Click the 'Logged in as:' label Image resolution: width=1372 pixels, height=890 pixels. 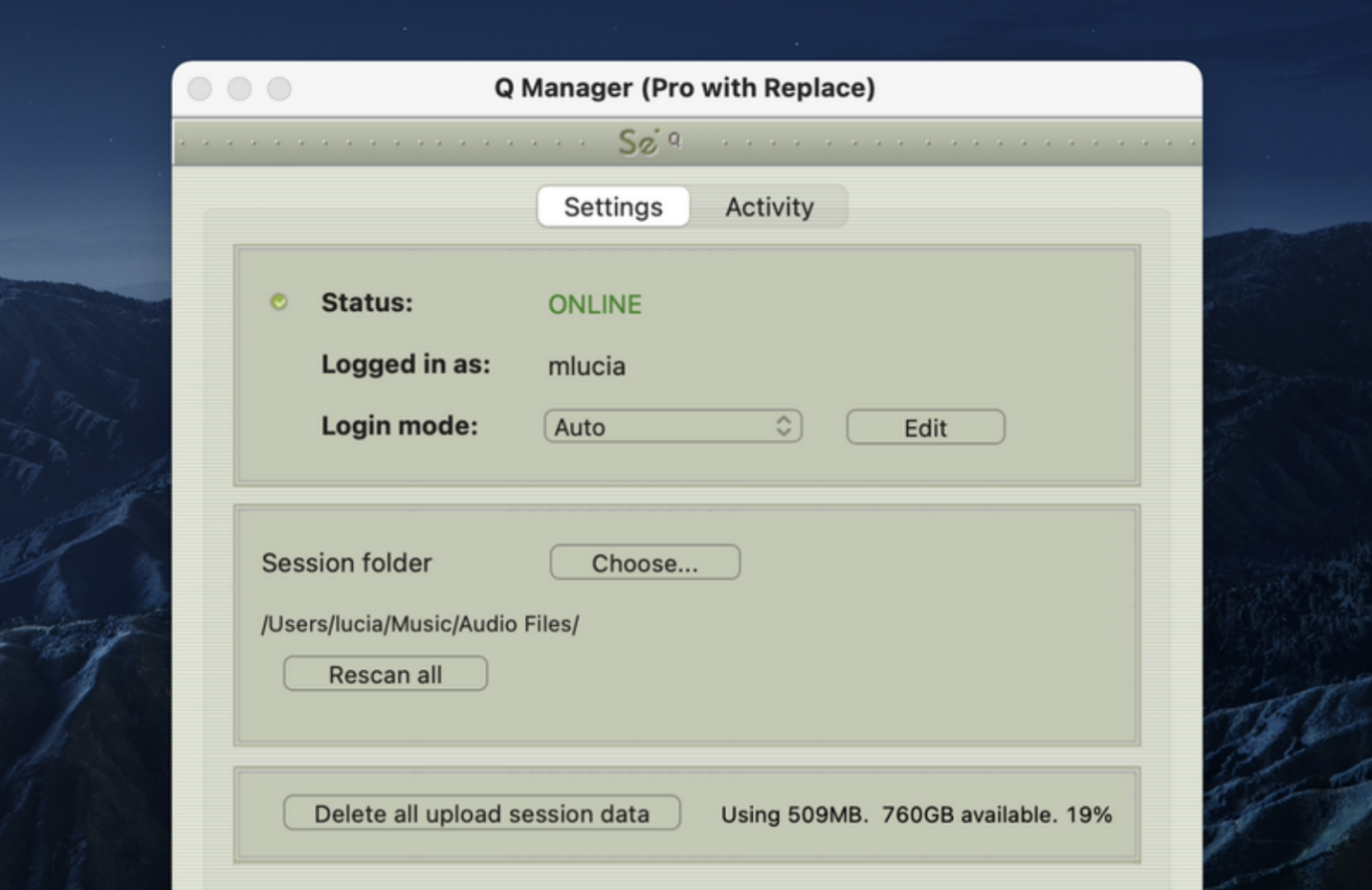pos(406,365)
